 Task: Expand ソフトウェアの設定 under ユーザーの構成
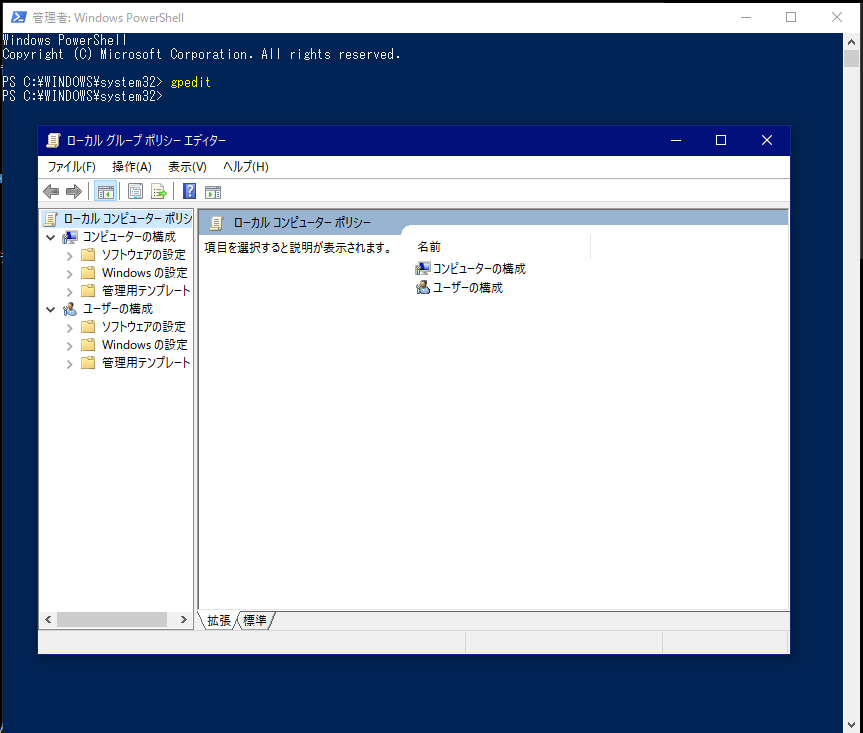point(69,327)
